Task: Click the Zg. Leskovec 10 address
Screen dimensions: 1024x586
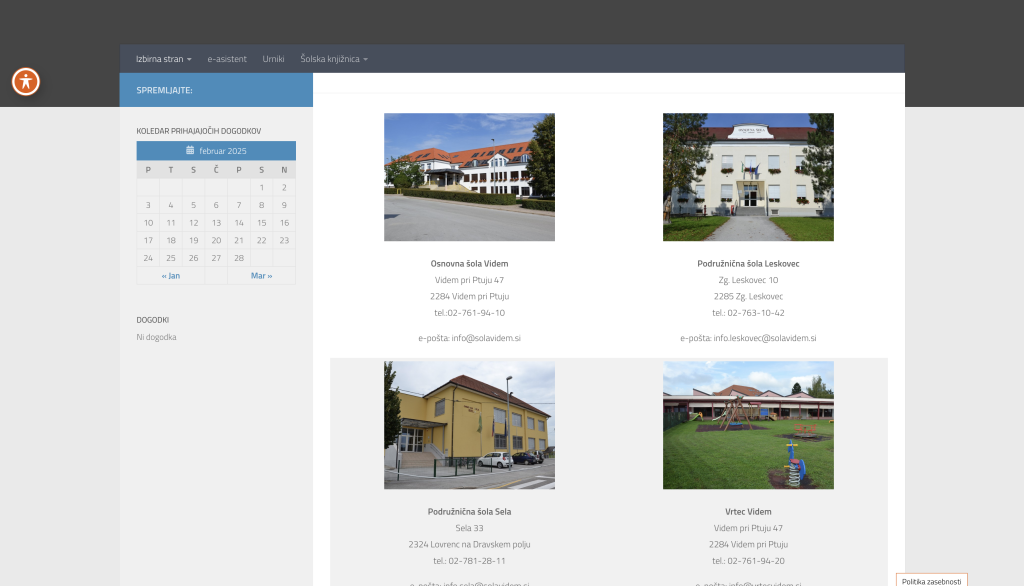Action: pos(748,280)
